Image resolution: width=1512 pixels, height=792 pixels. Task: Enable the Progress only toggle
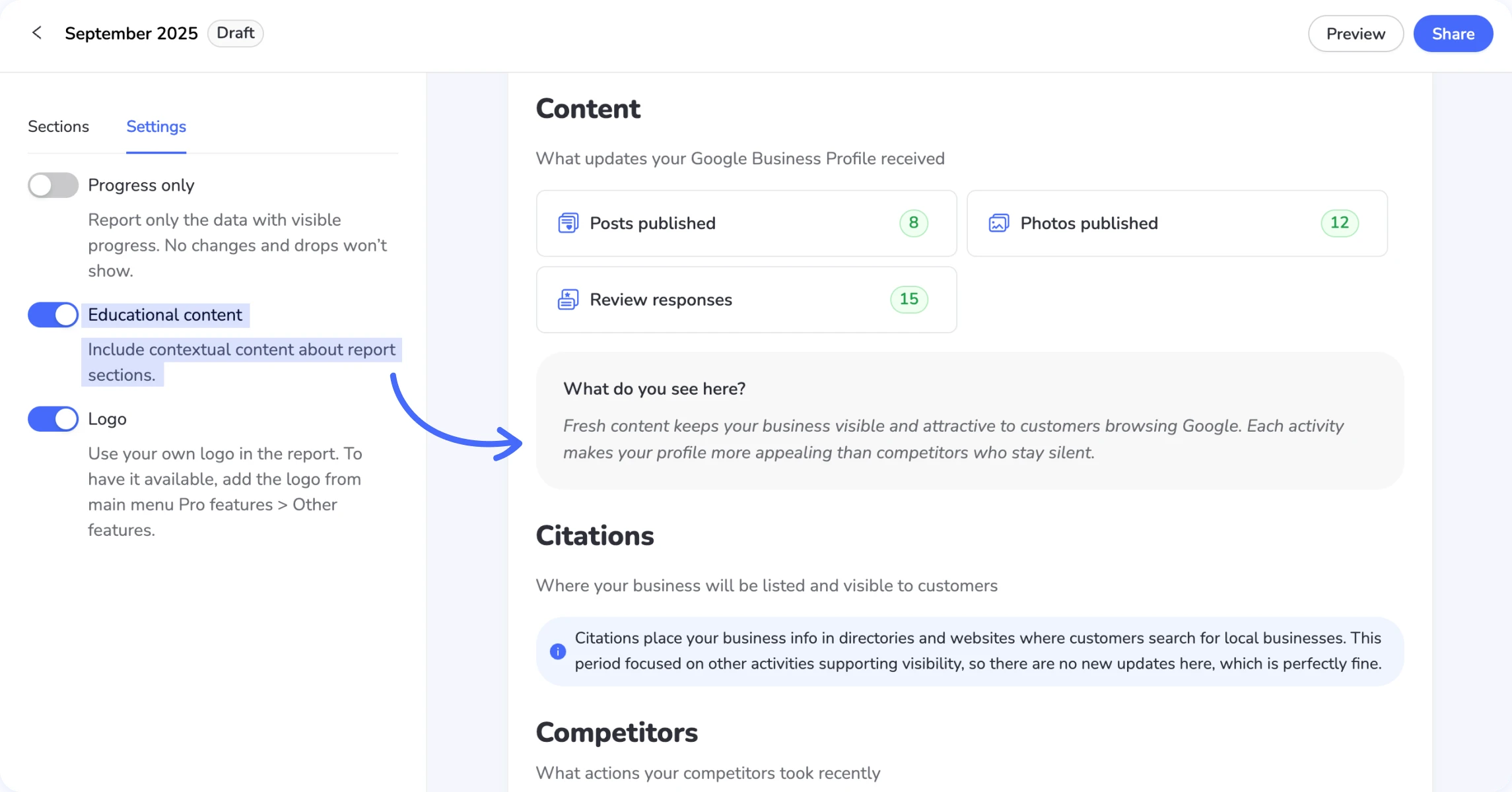click(x=53, y=185)
